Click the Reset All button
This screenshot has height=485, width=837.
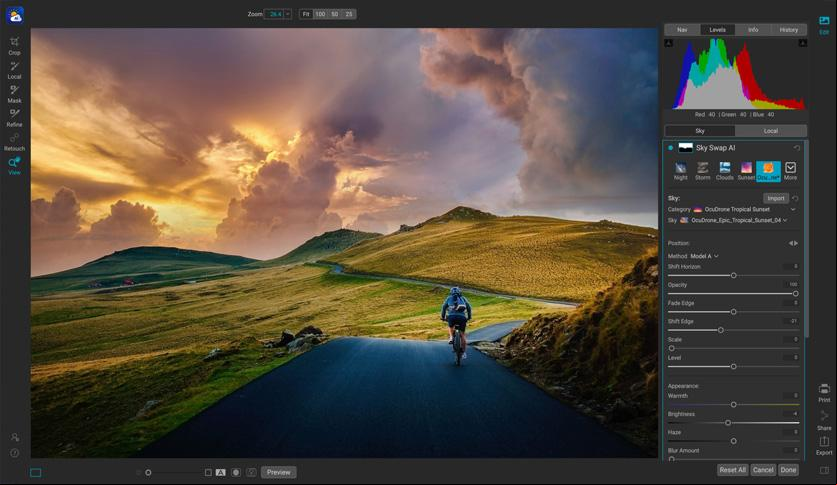[x=732, y=470]
